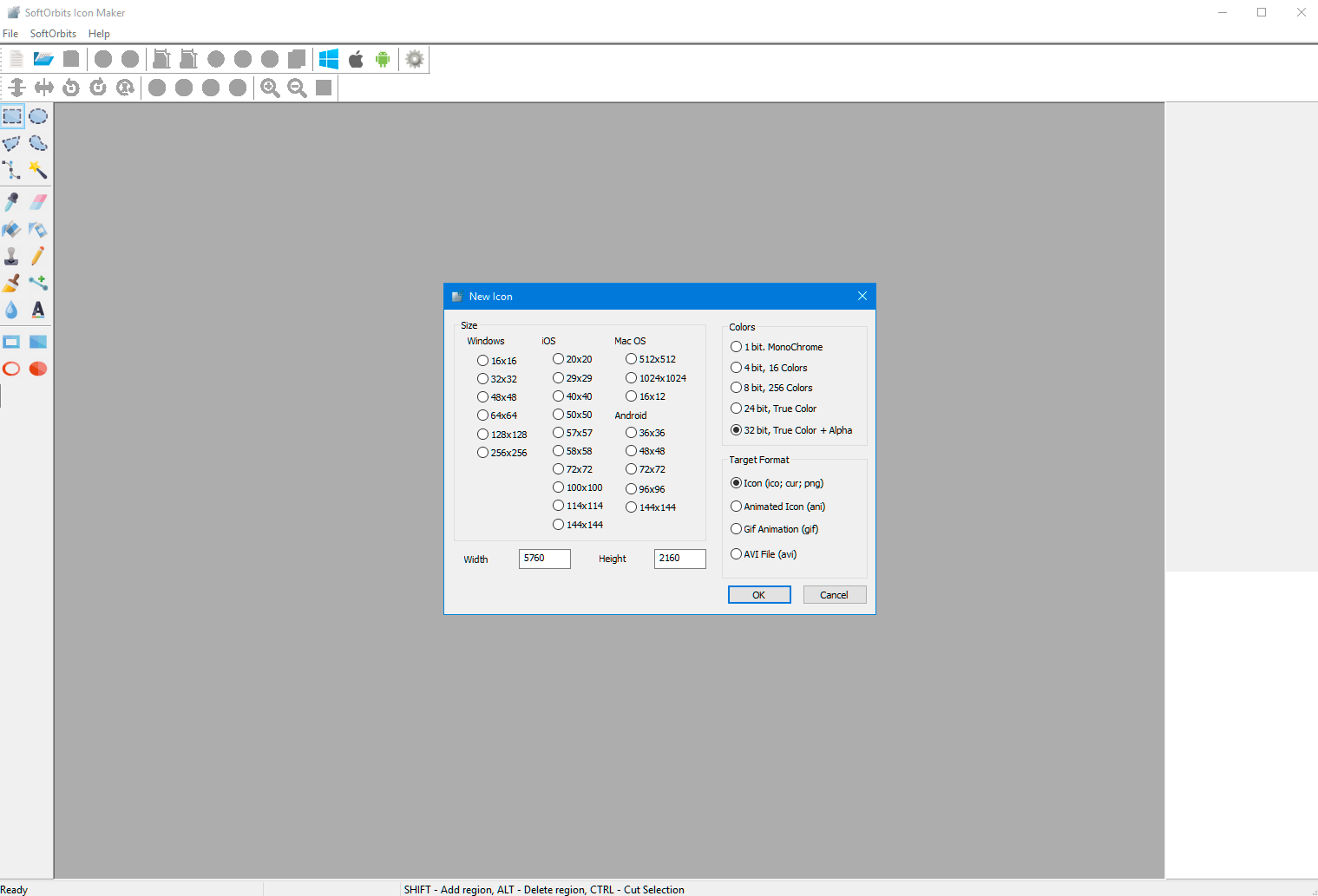Click the rotate clockwise icon
Screen dimensions: 1318x896
(x=98, y=88)
